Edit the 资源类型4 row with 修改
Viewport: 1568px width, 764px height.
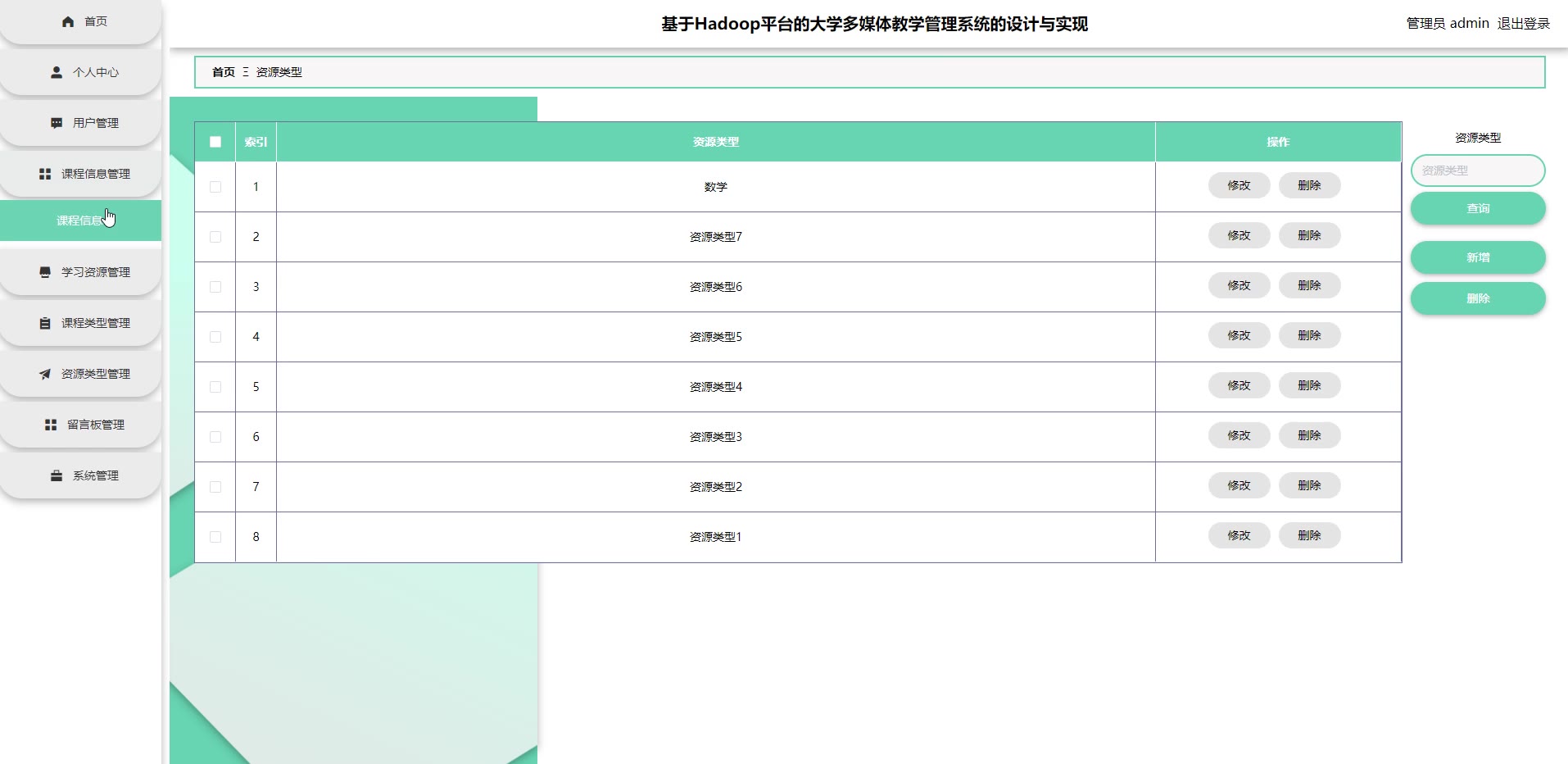coord(1239,385)
